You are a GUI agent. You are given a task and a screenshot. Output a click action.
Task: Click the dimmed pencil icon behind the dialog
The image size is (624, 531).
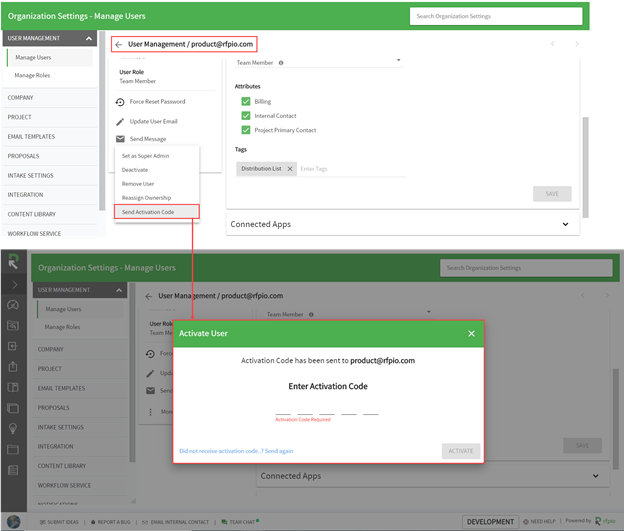(150, 373)
